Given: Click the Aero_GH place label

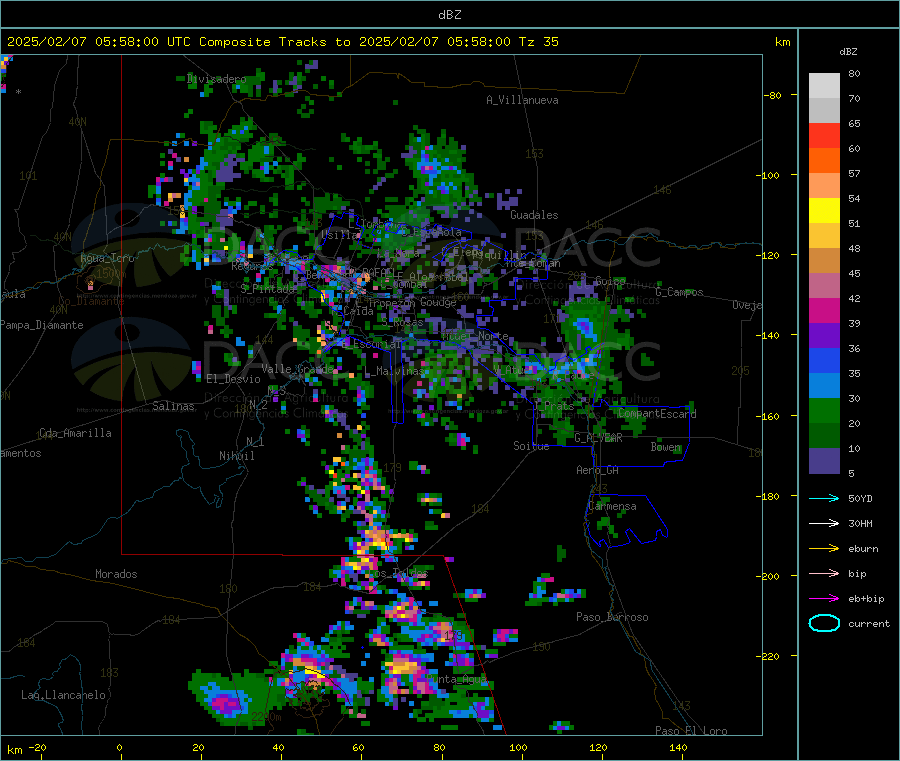Looking at the screenshot, I should [597, 470].
